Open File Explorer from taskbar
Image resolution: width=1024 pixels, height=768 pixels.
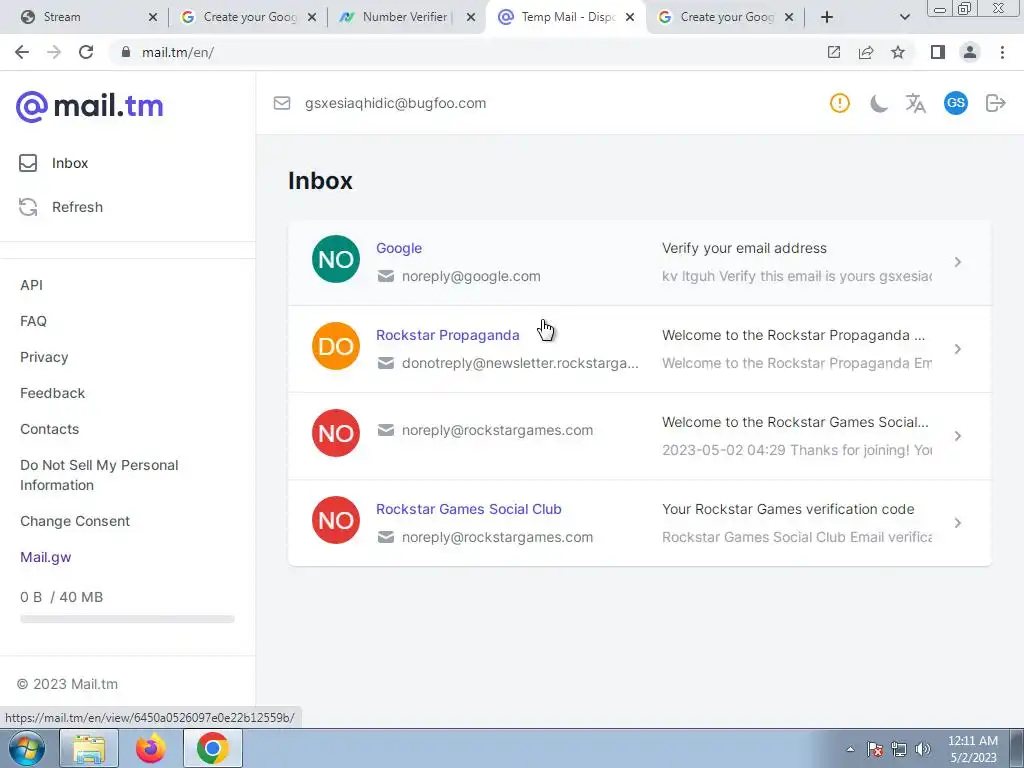[89, 748]
